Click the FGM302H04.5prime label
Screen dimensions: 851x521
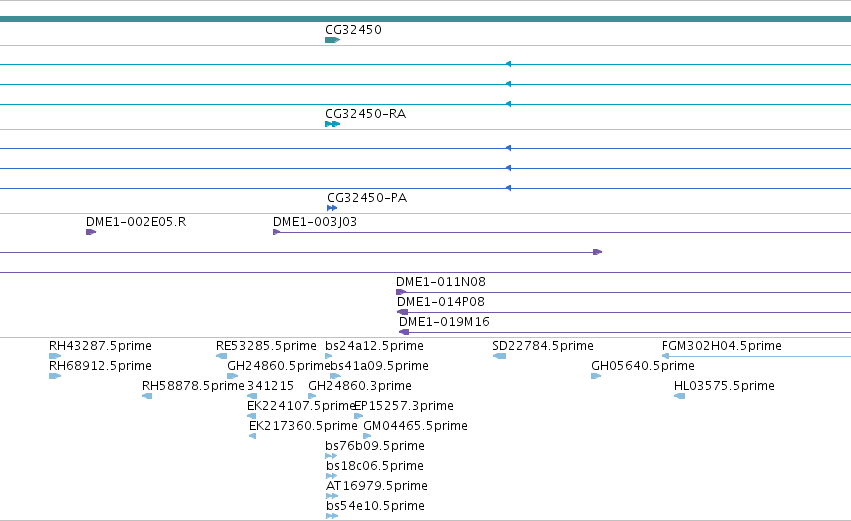tap(722, 346)
